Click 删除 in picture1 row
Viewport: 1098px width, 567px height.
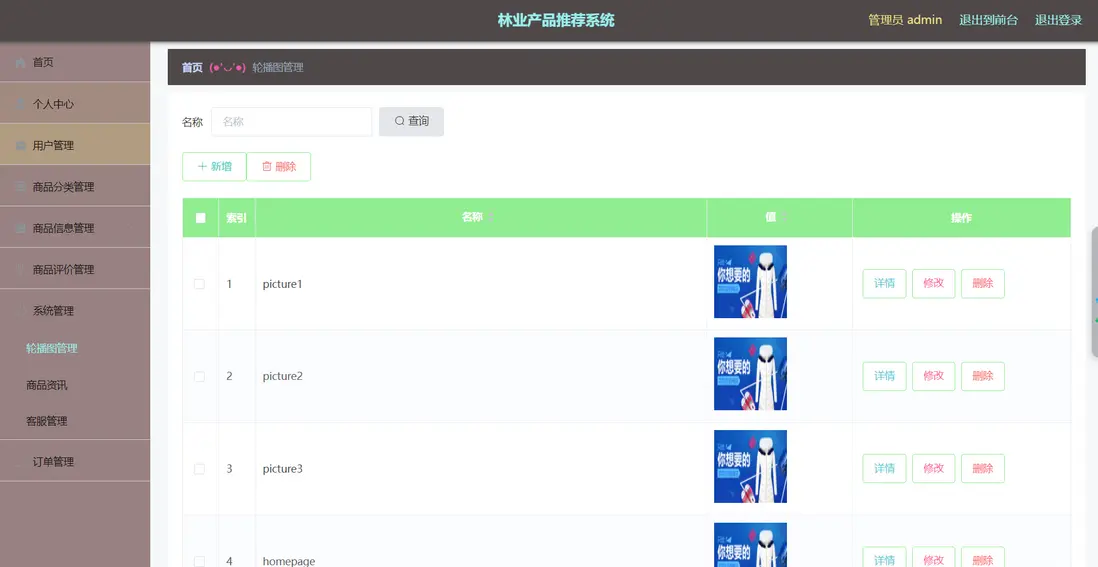(x=982, y=284)
